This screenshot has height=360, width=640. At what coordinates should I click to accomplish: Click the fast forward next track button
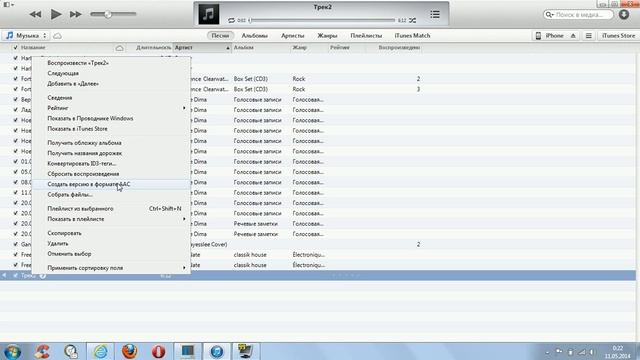(76, 14)
